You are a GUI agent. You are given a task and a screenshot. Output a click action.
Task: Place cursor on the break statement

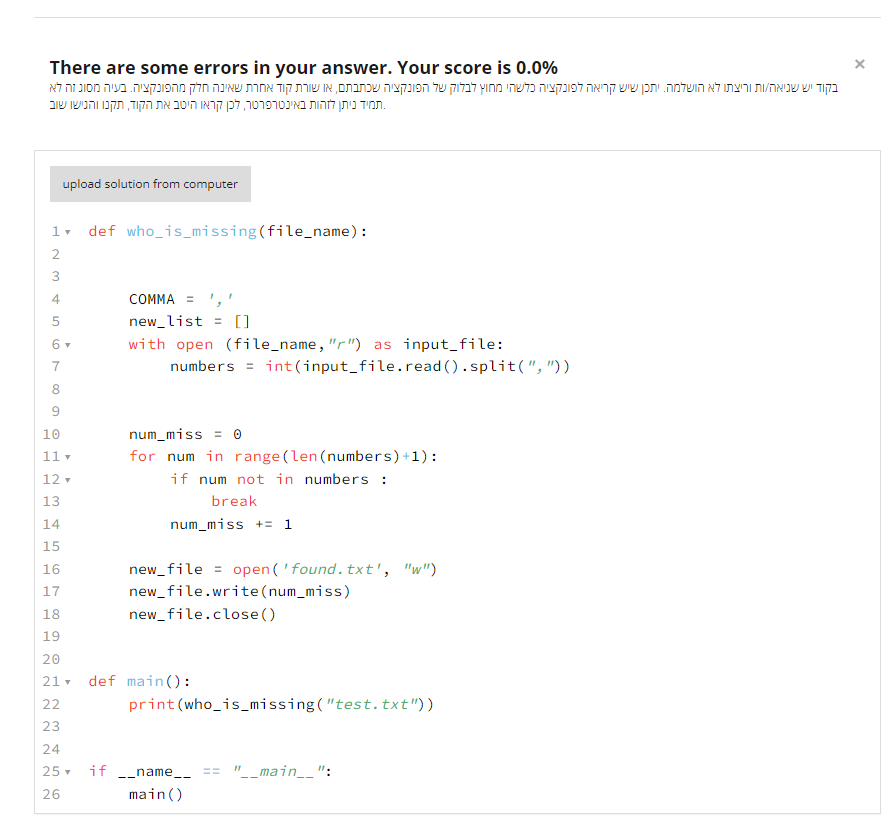[234, 501]
